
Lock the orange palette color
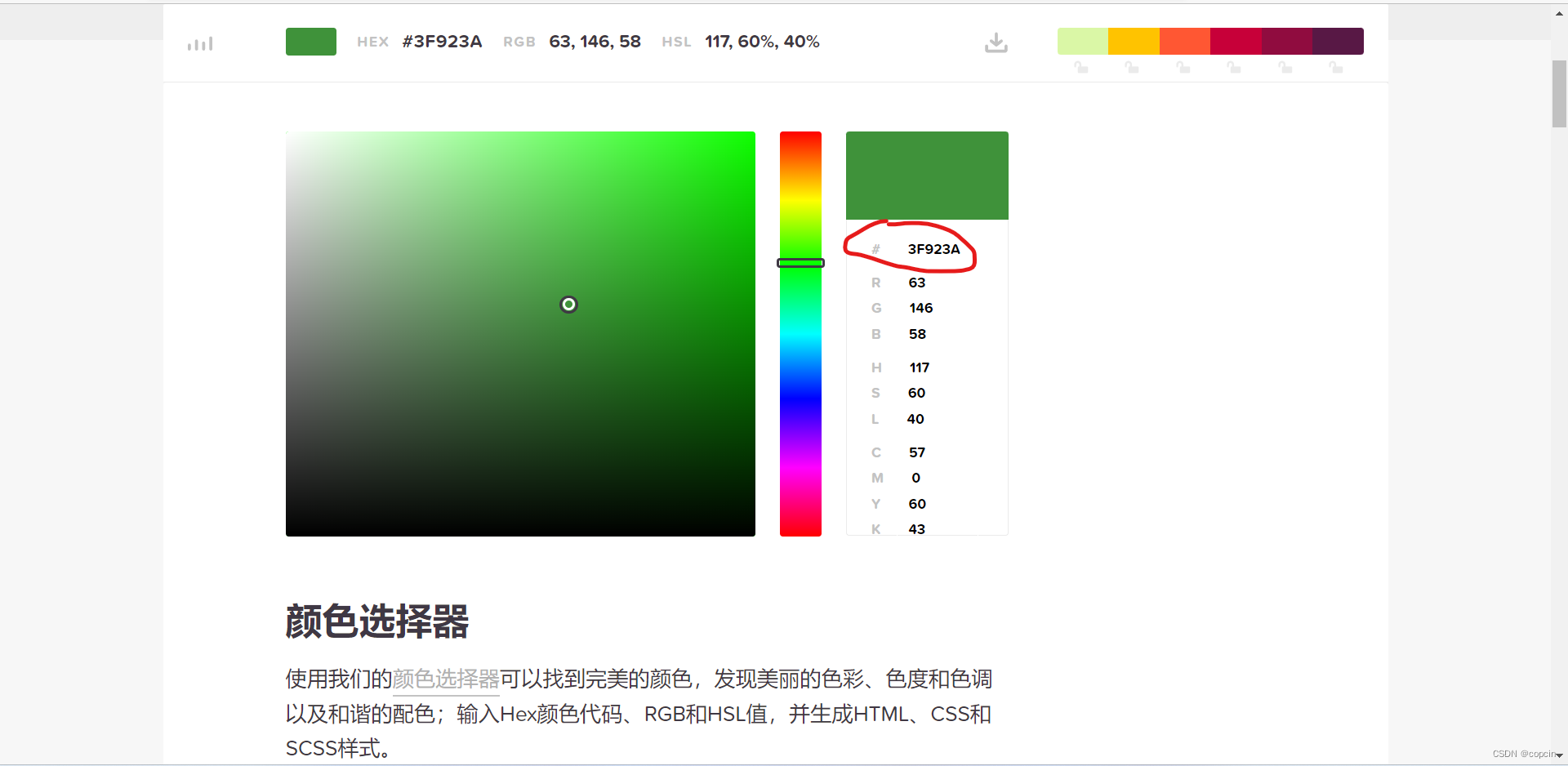(x=1183, y=69)
